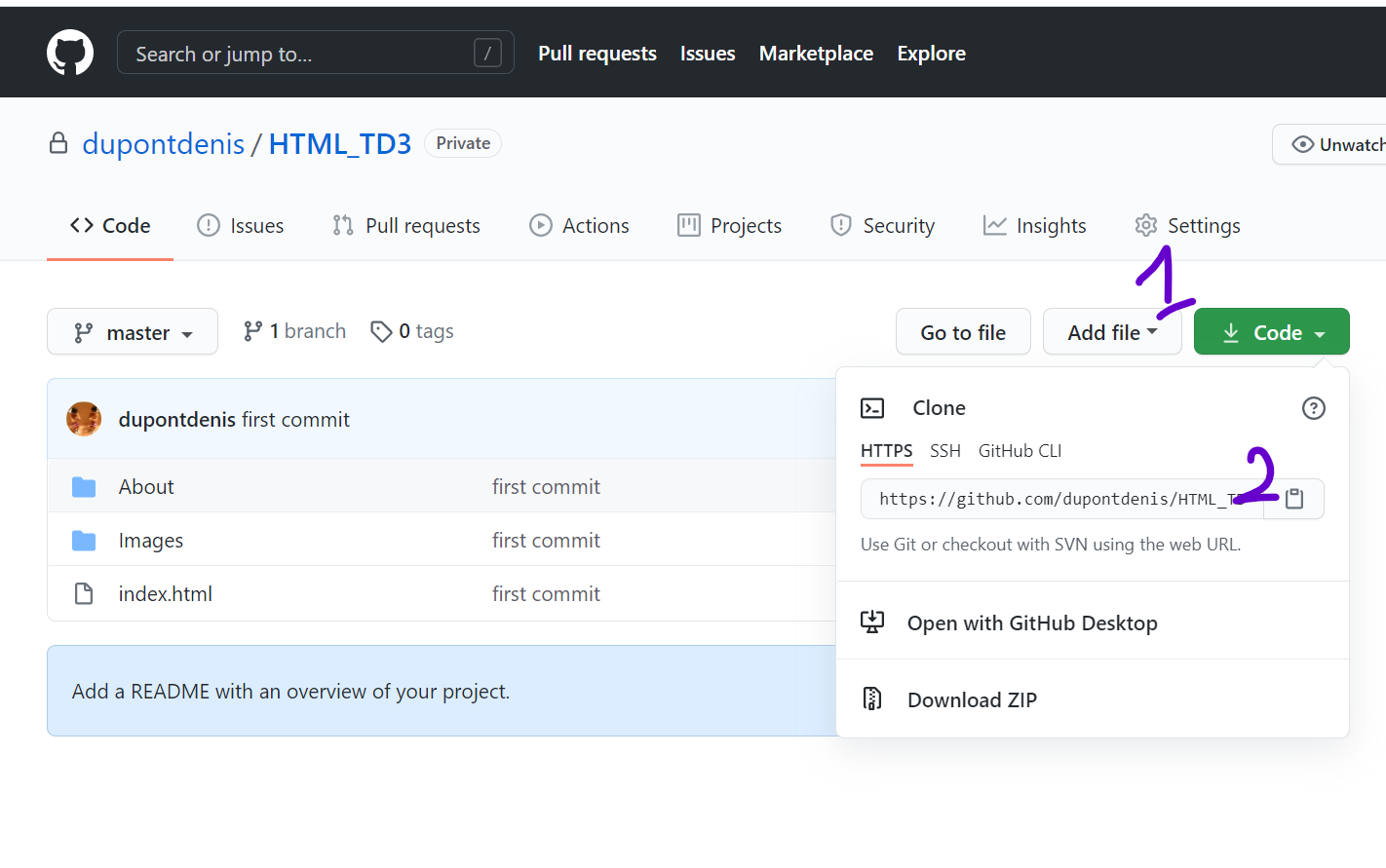Screen dimensions: 1386x868
Task: Select the Security tab
Action: pyautogui.click(x=882, y=226)
